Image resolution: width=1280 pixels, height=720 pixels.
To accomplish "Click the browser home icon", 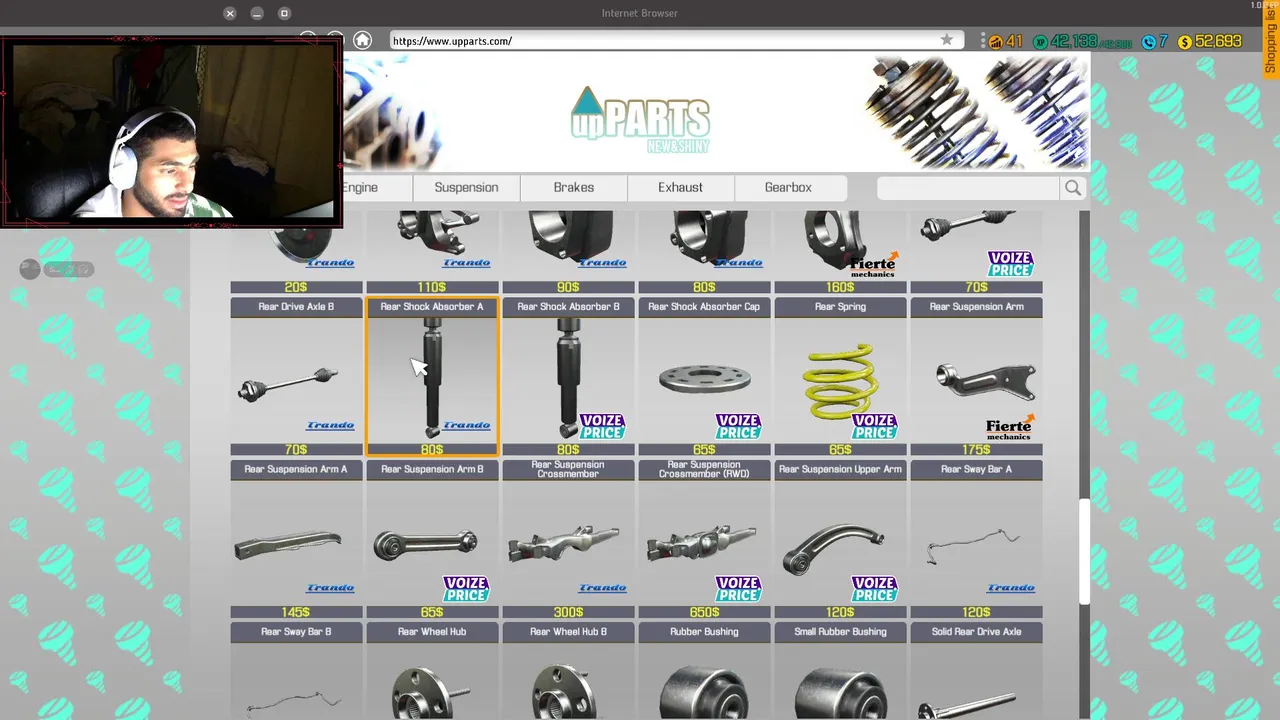I will [363, 40].
